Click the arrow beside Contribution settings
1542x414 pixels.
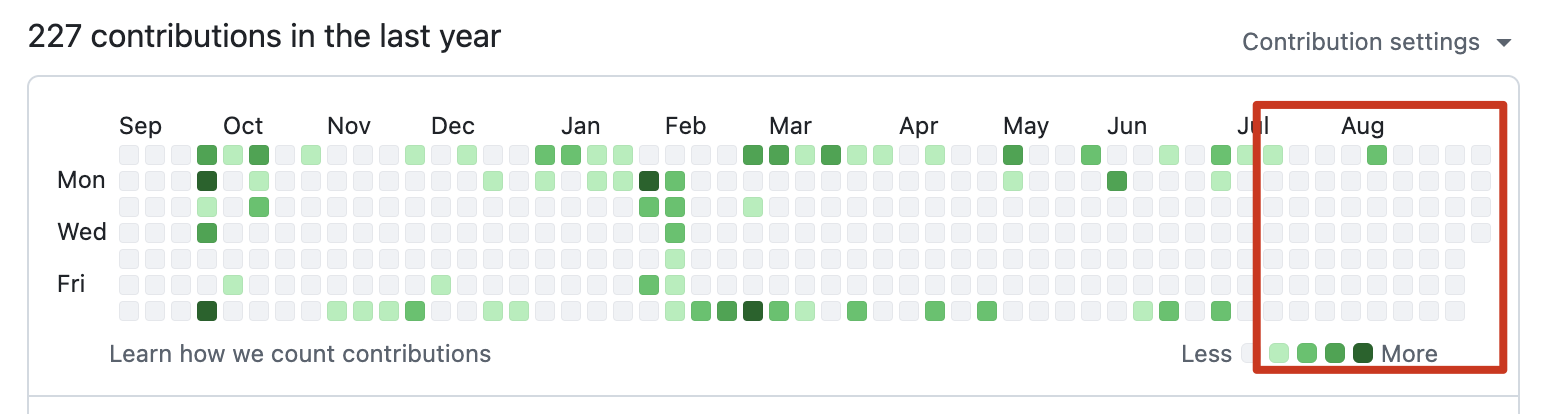(x=1503, y=43)
